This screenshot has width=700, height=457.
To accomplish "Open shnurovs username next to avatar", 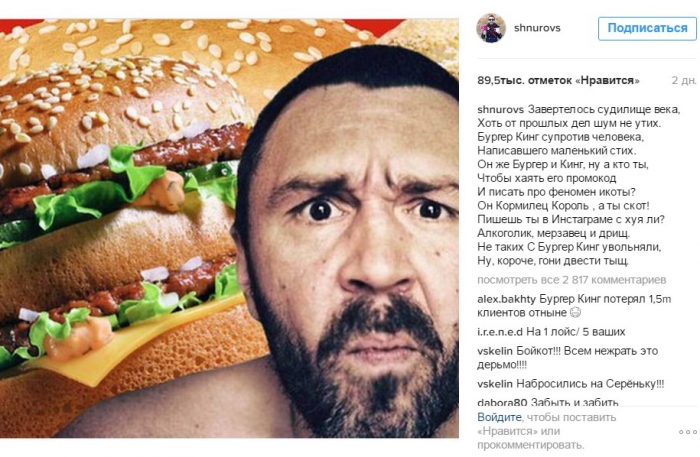I will coord(537,28).
